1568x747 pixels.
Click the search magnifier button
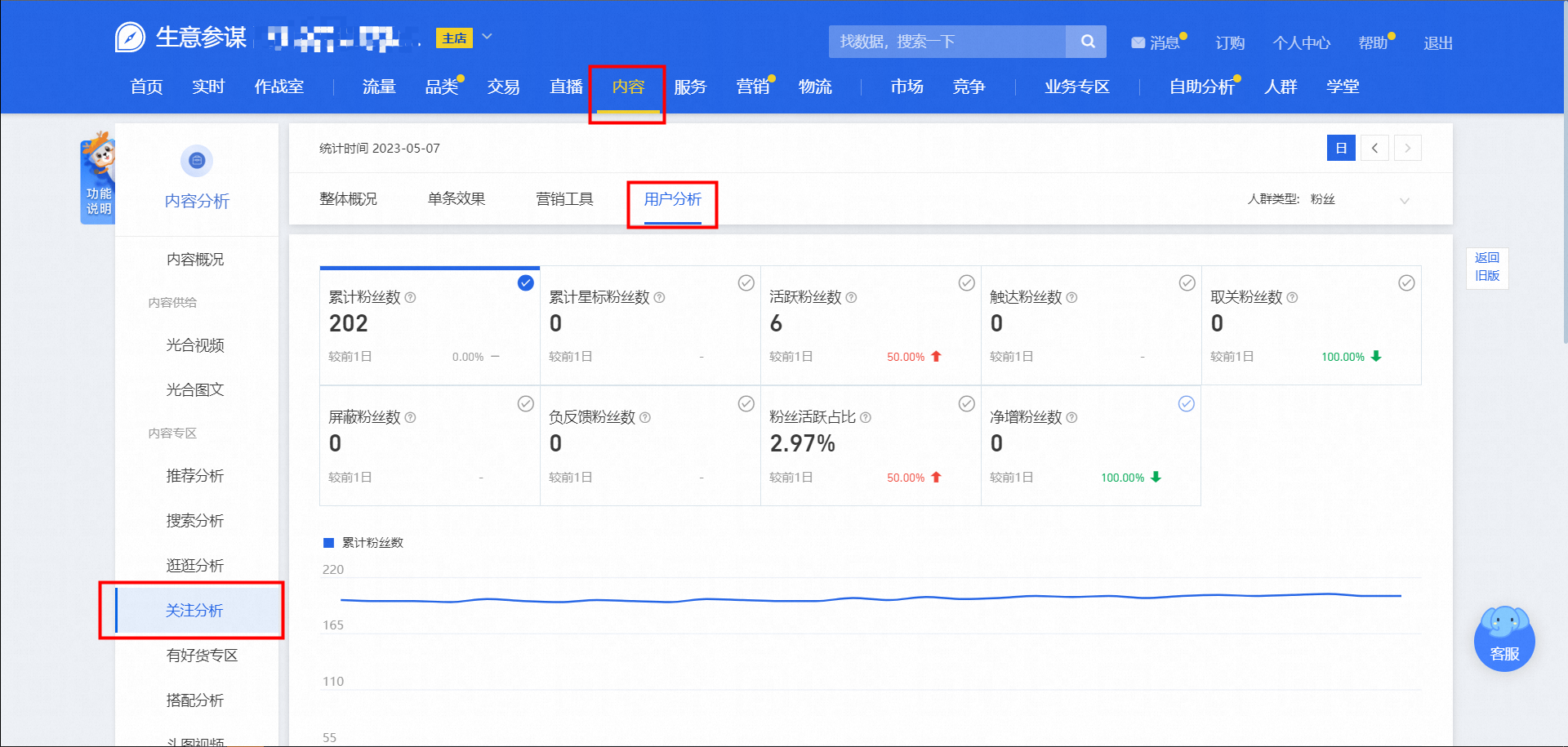pyautogui.click(x=1087, y=42)
